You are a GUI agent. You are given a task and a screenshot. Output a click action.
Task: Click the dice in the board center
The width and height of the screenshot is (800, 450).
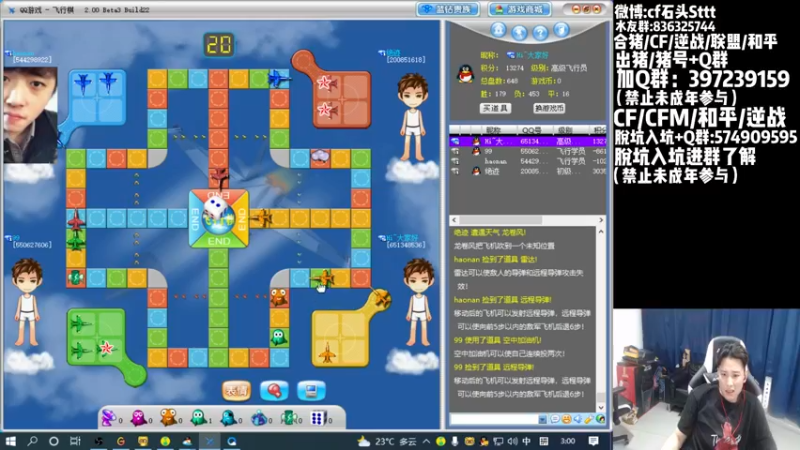[216, 210]
